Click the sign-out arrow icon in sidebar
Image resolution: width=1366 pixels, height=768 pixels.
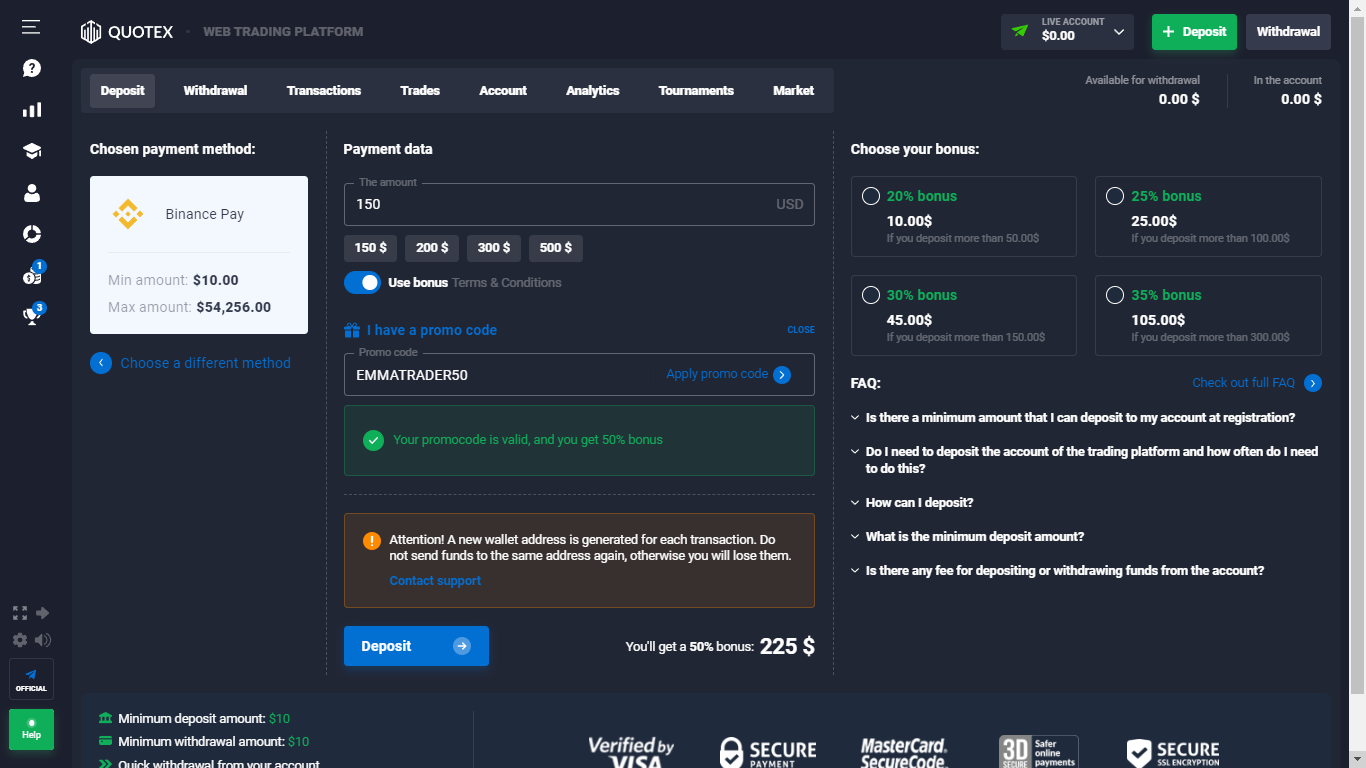[x=43, y=613]
